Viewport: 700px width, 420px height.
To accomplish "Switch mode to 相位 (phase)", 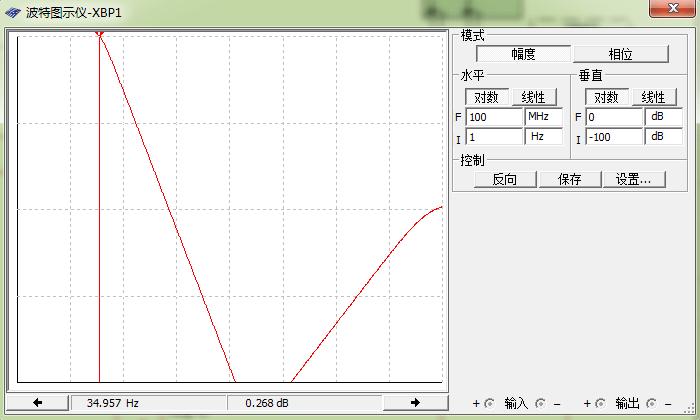I will (x=620, y=55).
